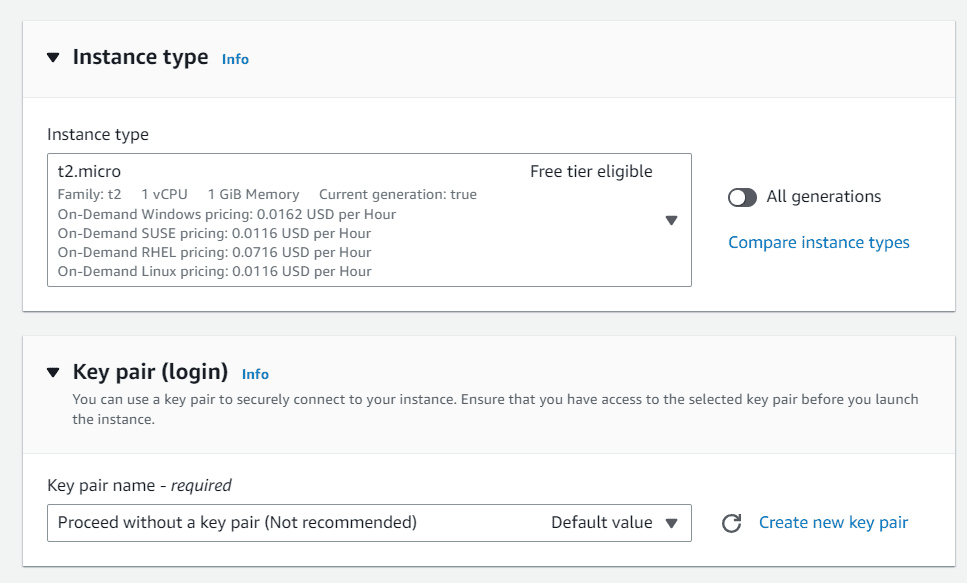The height and width of the screenshot is (583, 967).
Task: Collapse the Instance type section triangle
Action: click(x=53, y=57)
